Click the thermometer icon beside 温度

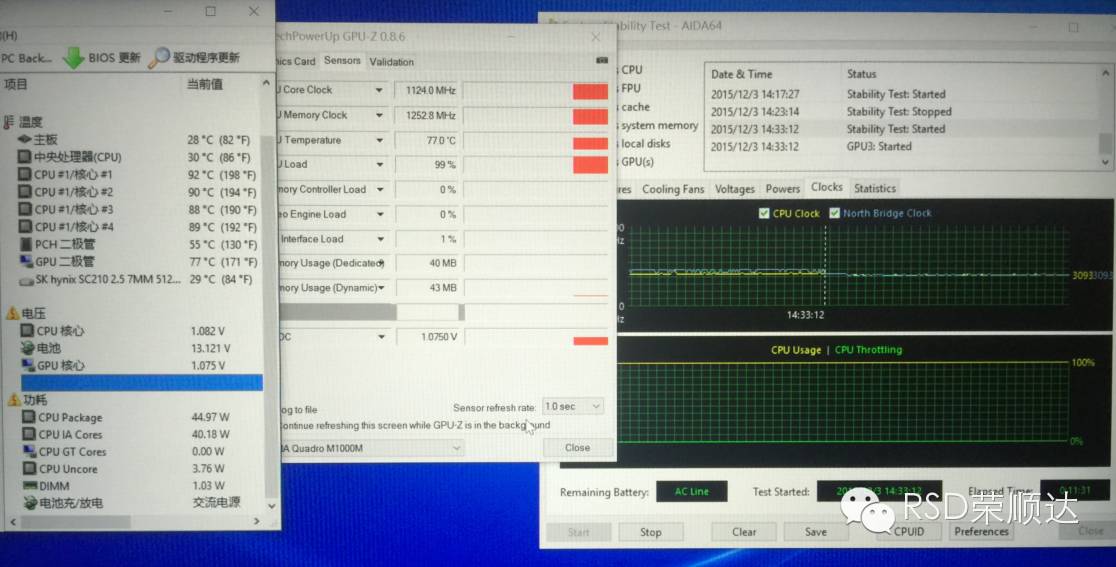9,122
